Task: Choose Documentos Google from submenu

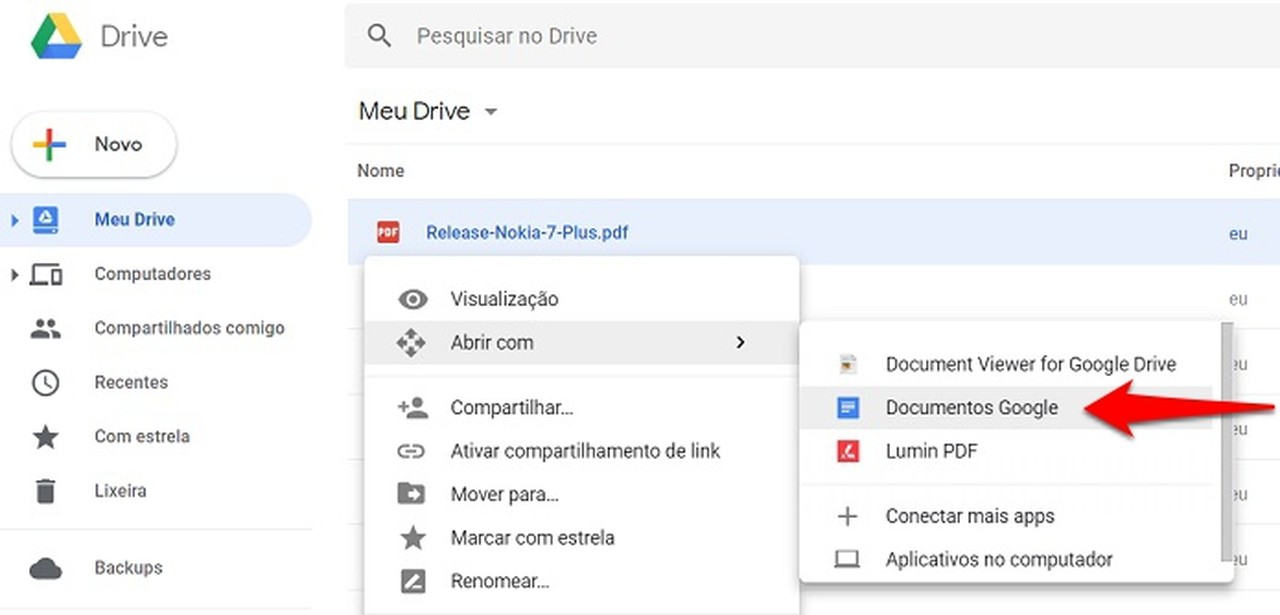Action: point(971,408)
